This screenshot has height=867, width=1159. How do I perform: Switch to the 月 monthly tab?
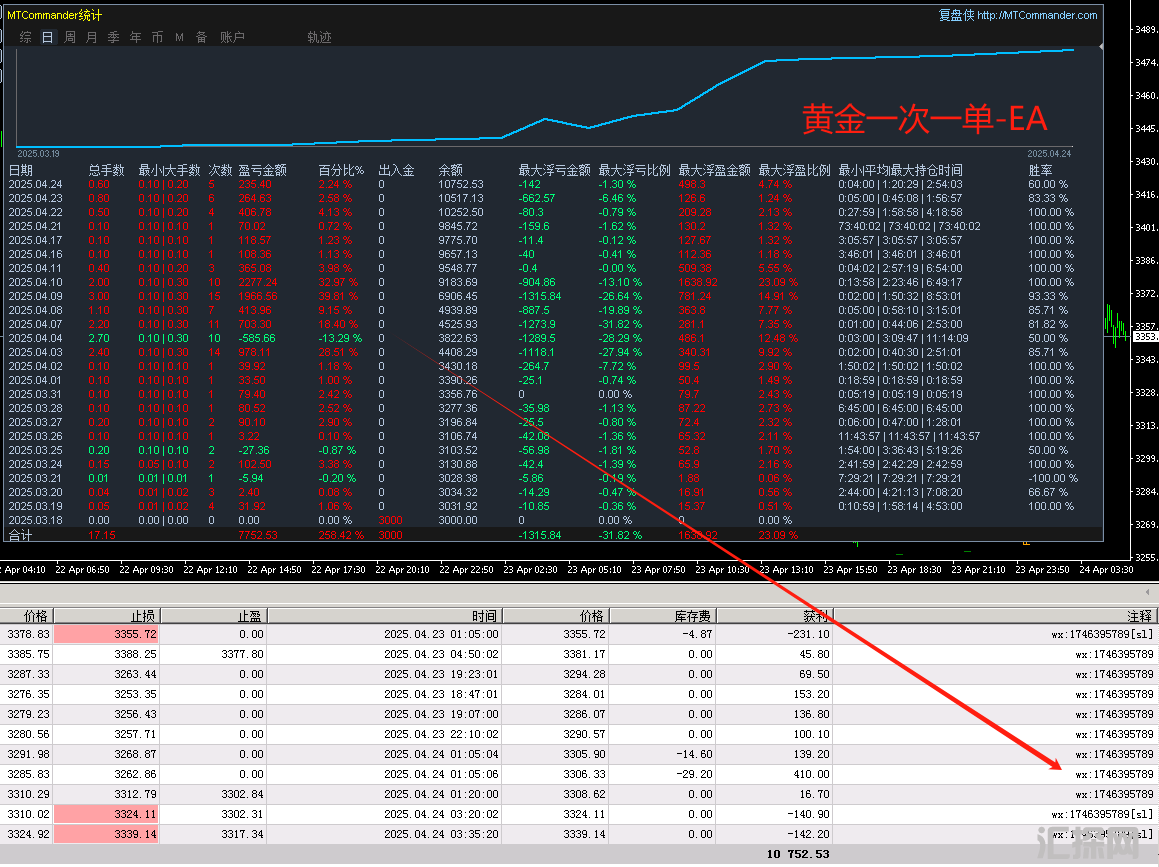[x=92, y=37]
